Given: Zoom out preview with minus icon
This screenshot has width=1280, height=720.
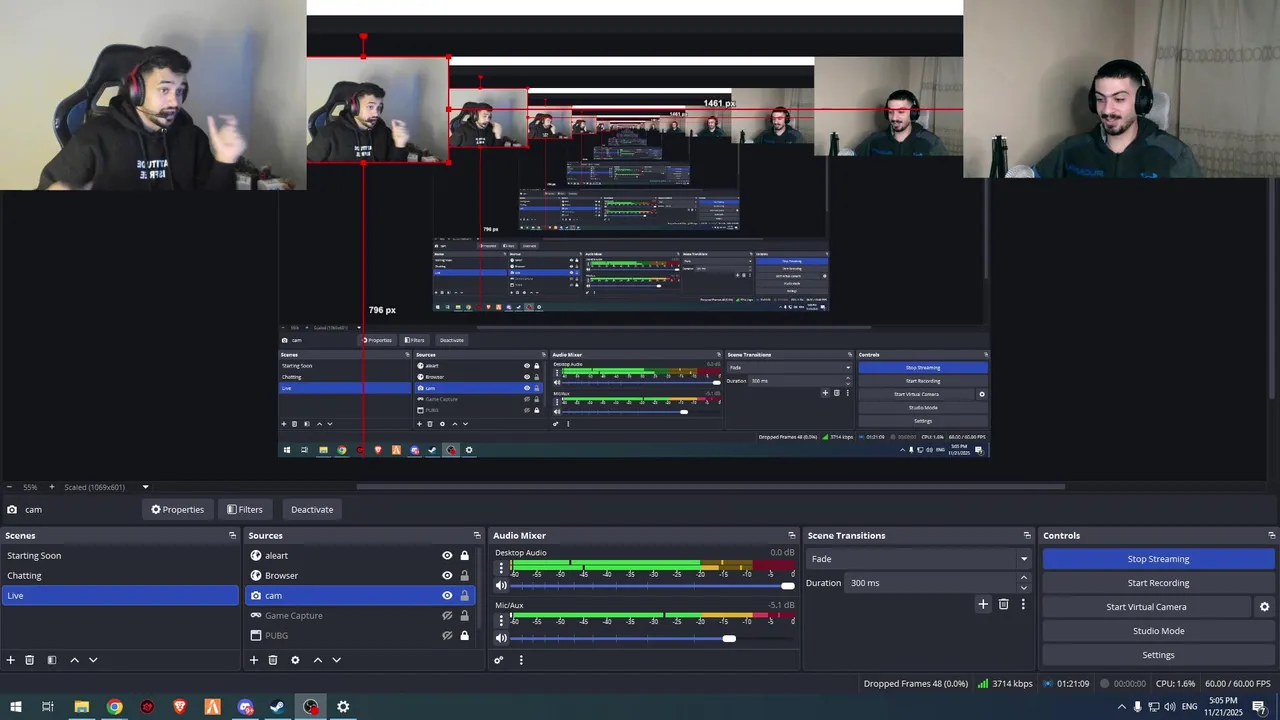Looking at the screenshot, I should (x=9, y=487).
